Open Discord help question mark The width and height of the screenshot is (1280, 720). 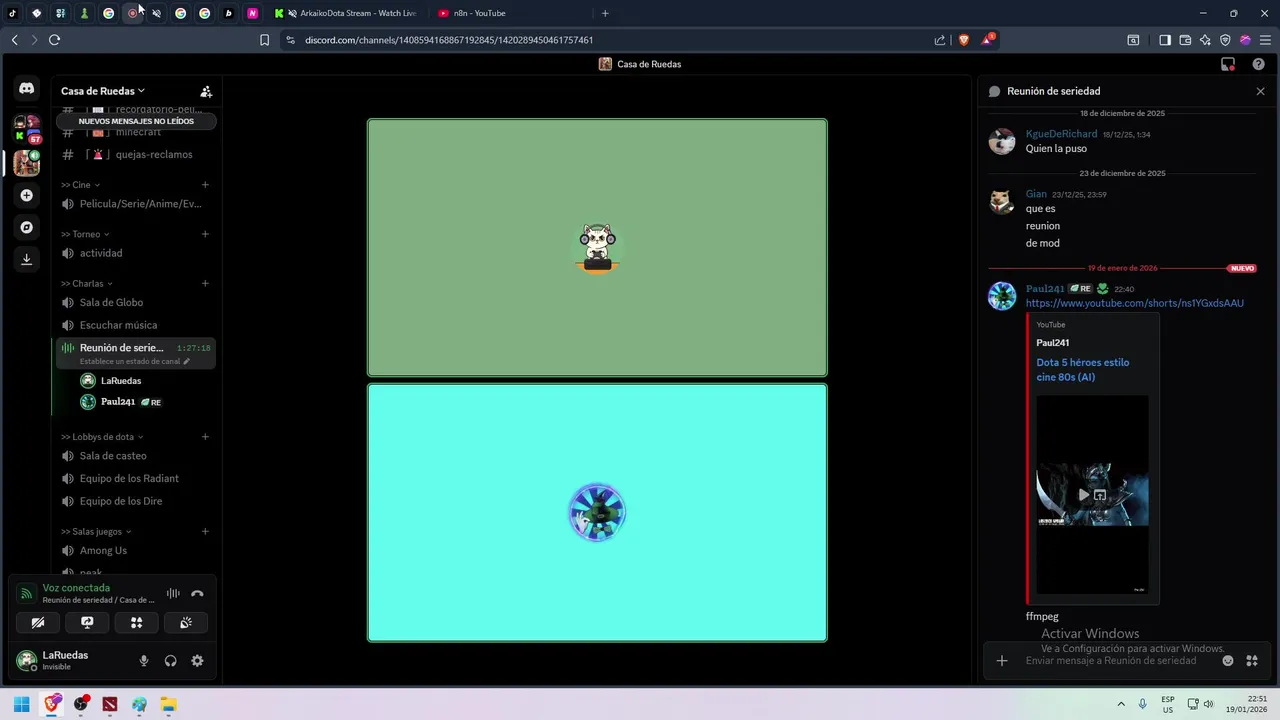click(1258, 64)
